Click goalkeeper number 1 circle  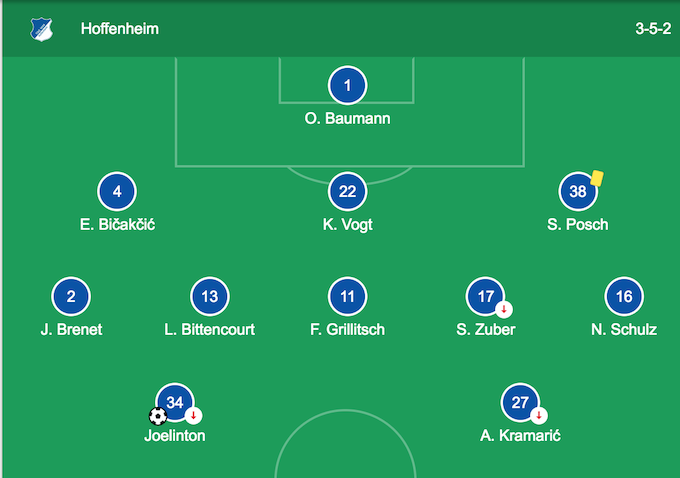[348, 86]
